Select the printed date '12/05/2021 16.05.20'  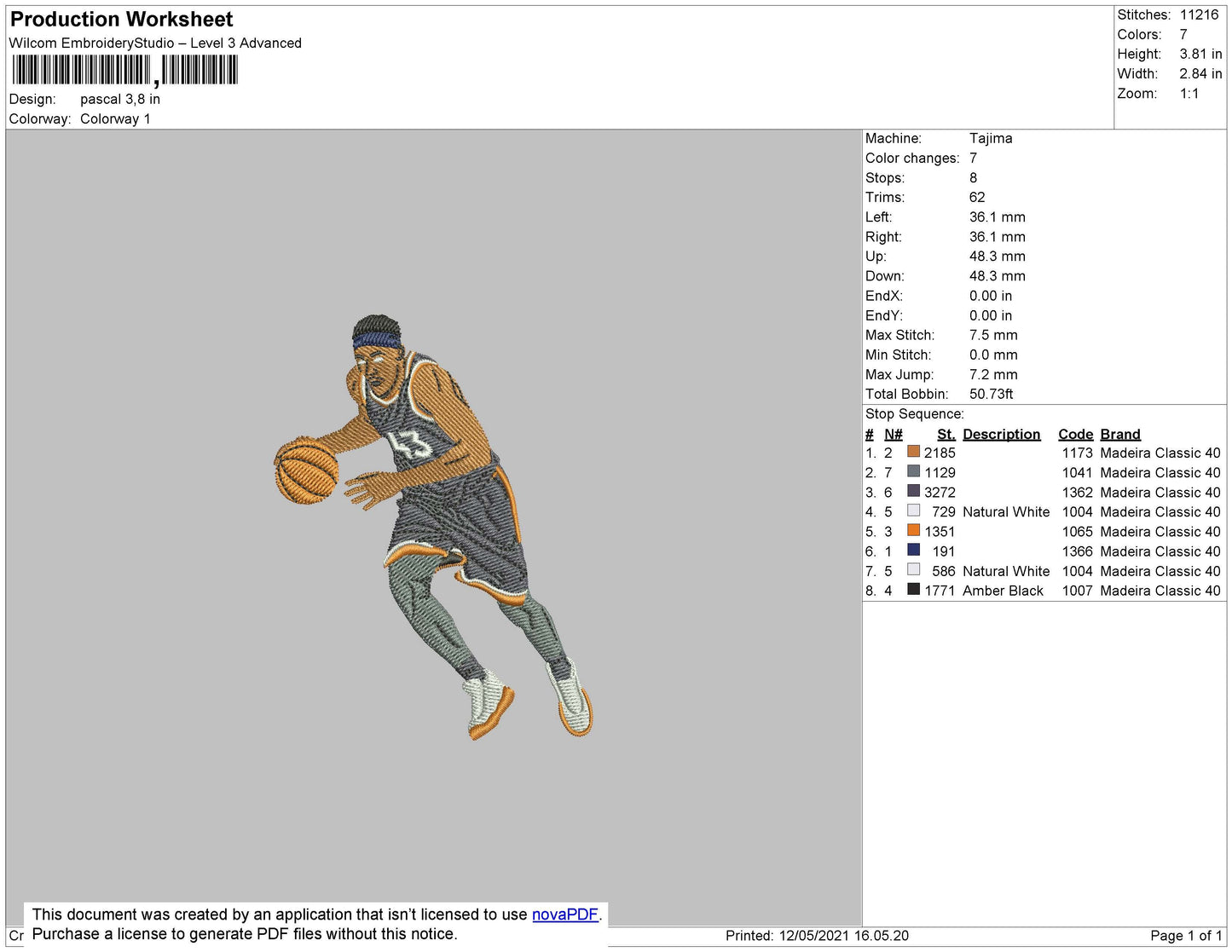click(x=844, y=935)
